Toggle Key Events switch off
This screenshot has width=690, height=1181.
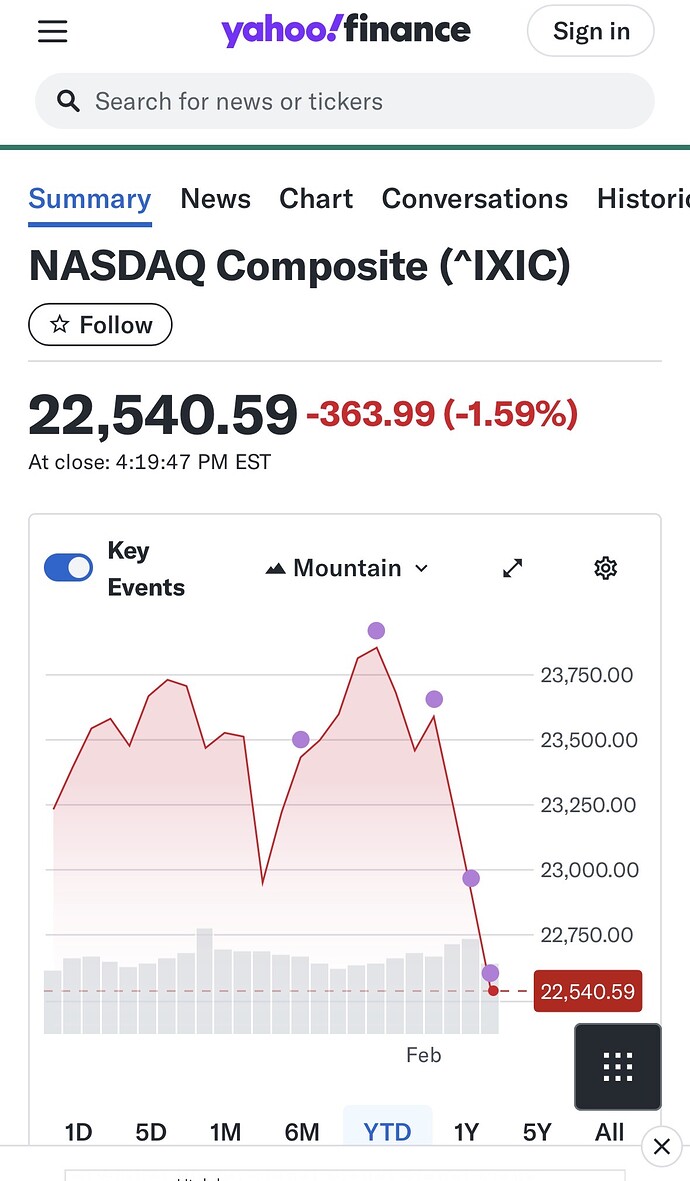click(x=69, y=568)
